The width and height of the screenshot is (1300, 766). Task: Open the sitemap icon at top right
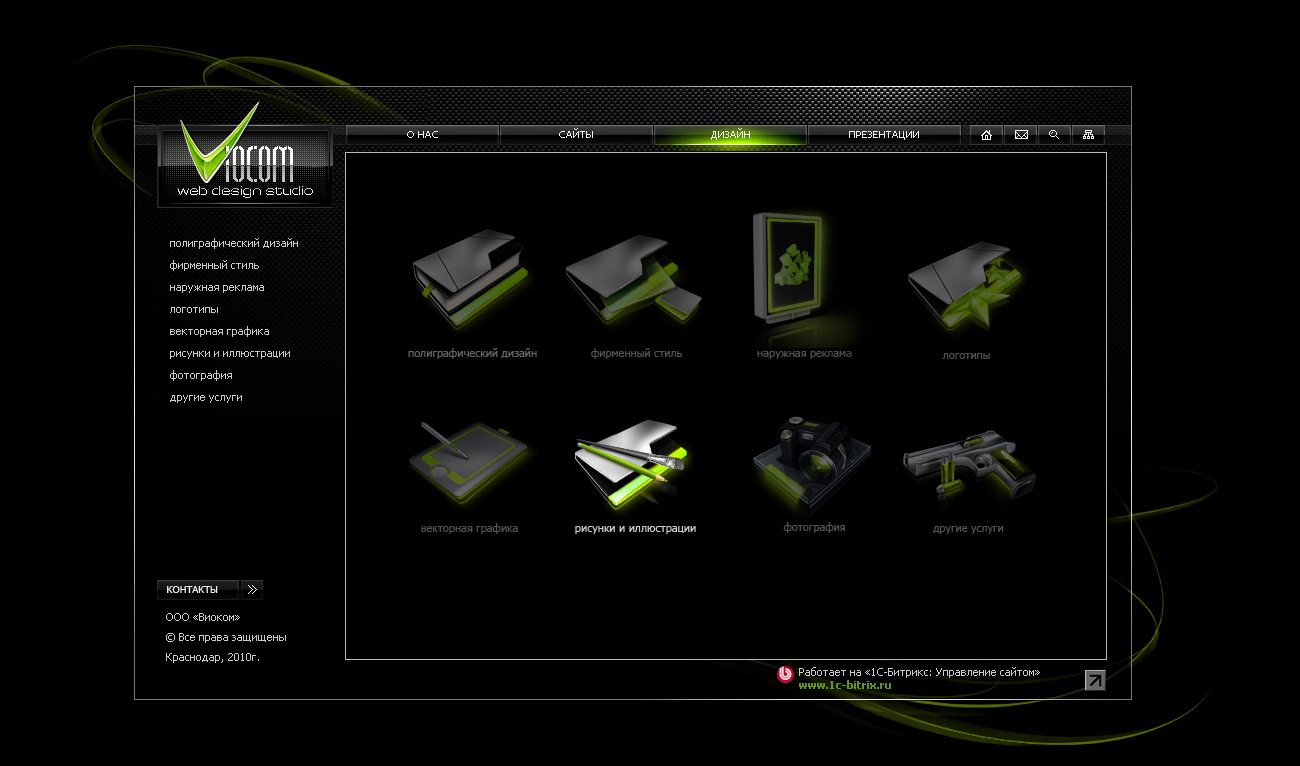[1088, 134]
